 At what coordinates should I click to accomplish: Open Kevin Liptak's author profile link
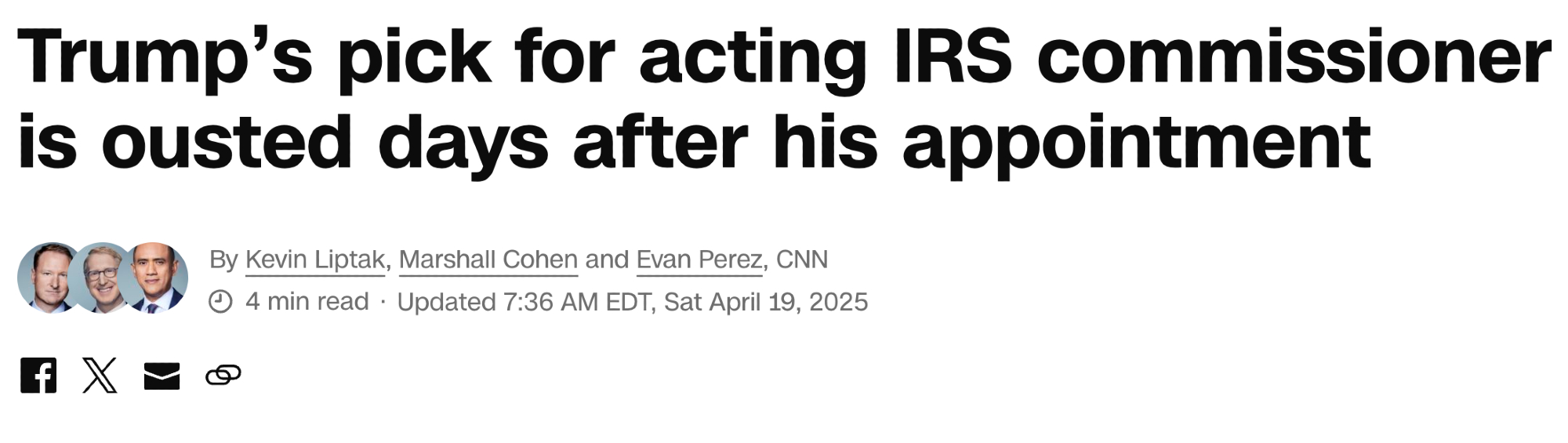click(x=315, y=260)
